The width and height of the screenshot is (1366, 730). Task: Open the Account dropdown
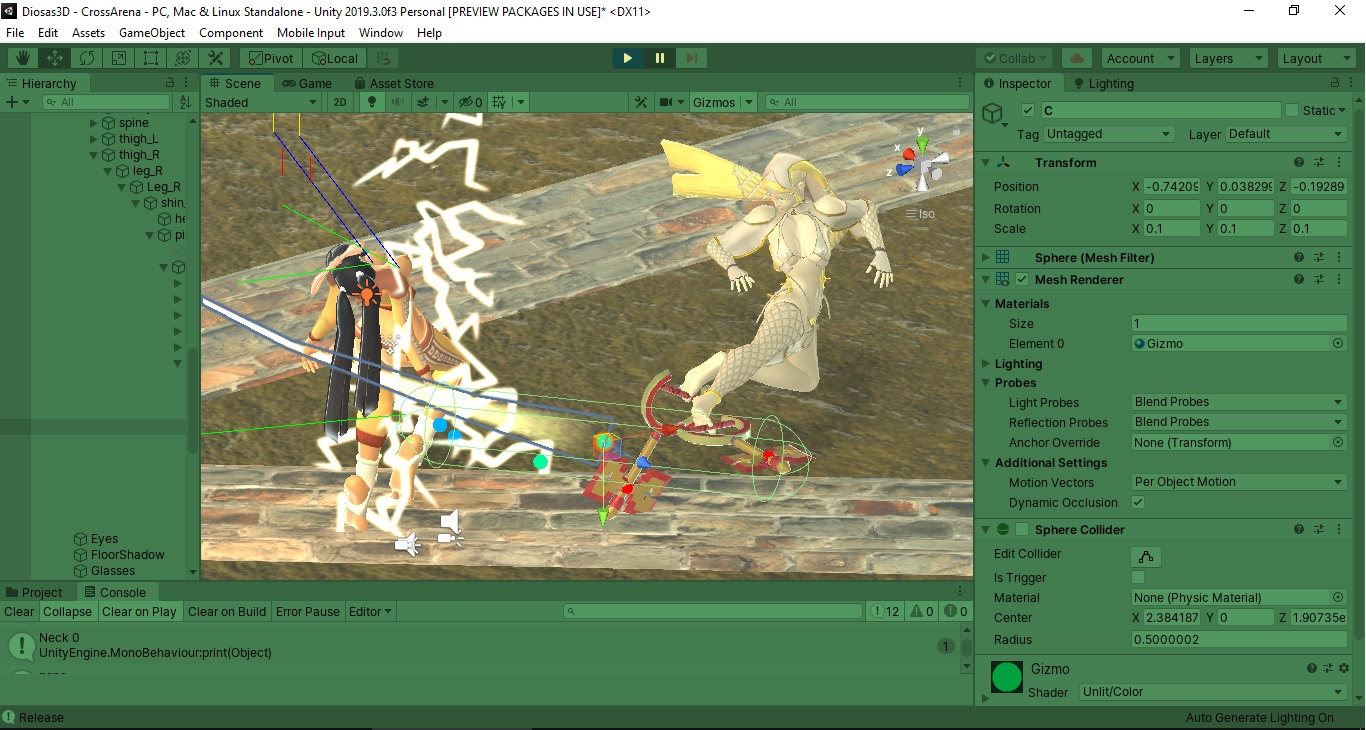click(1140, 58)
